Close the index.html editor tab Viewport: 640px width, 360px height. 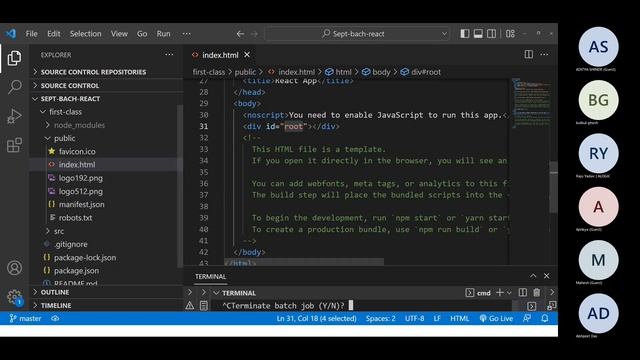[x=247, y=55]
